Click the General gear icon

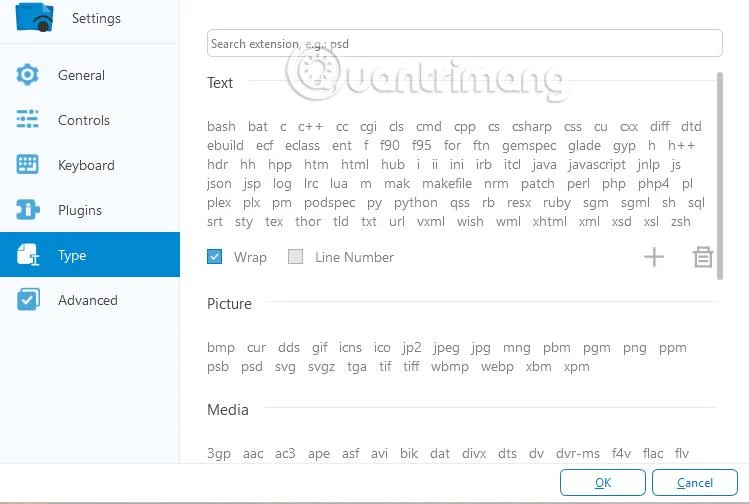[27, 75]
